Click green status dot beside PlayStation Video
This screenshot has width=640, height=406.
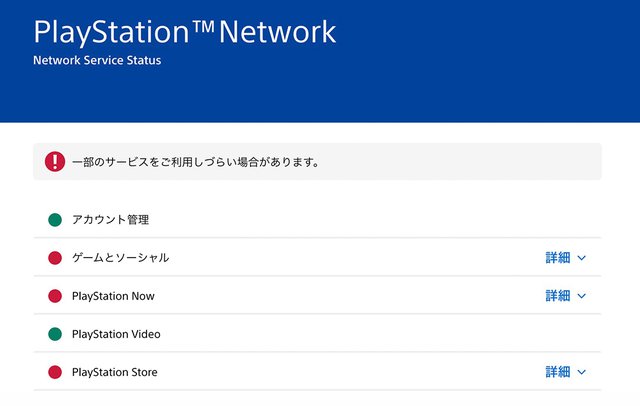click(x=55, y=334)
